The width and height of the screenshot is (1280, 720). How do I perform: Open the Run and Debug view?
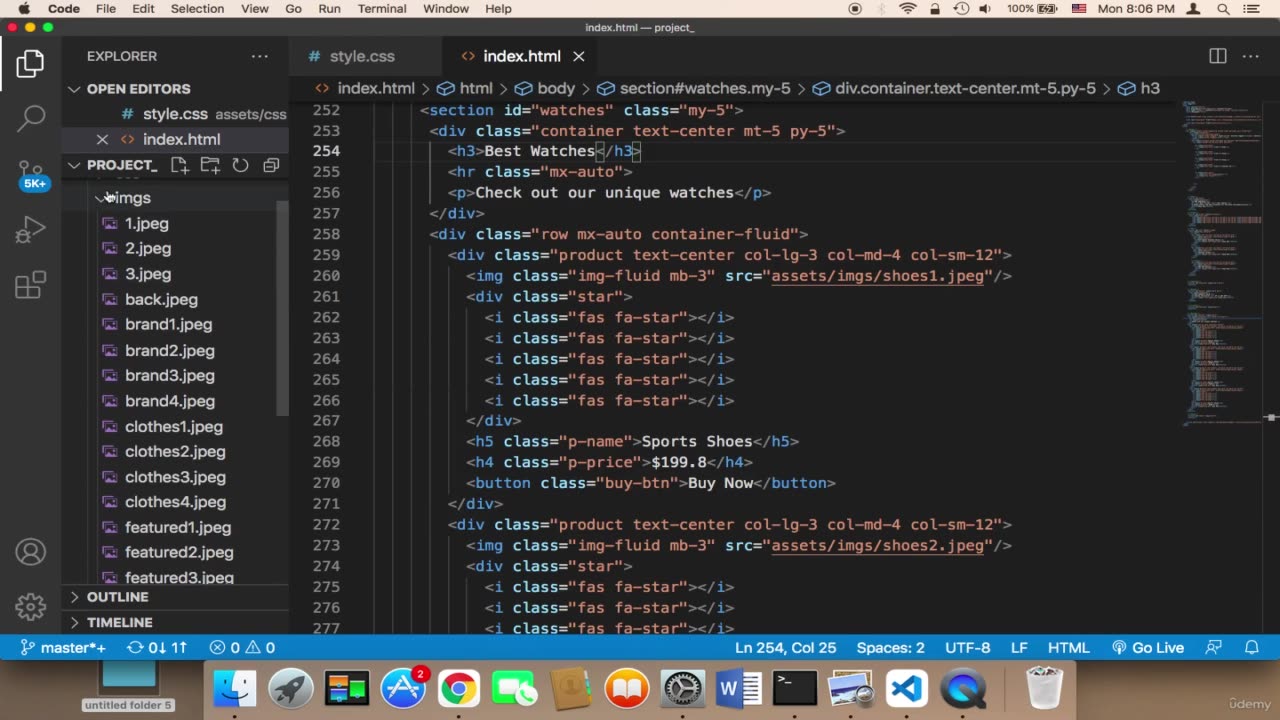pyautogui.click(x=30, y=231)
